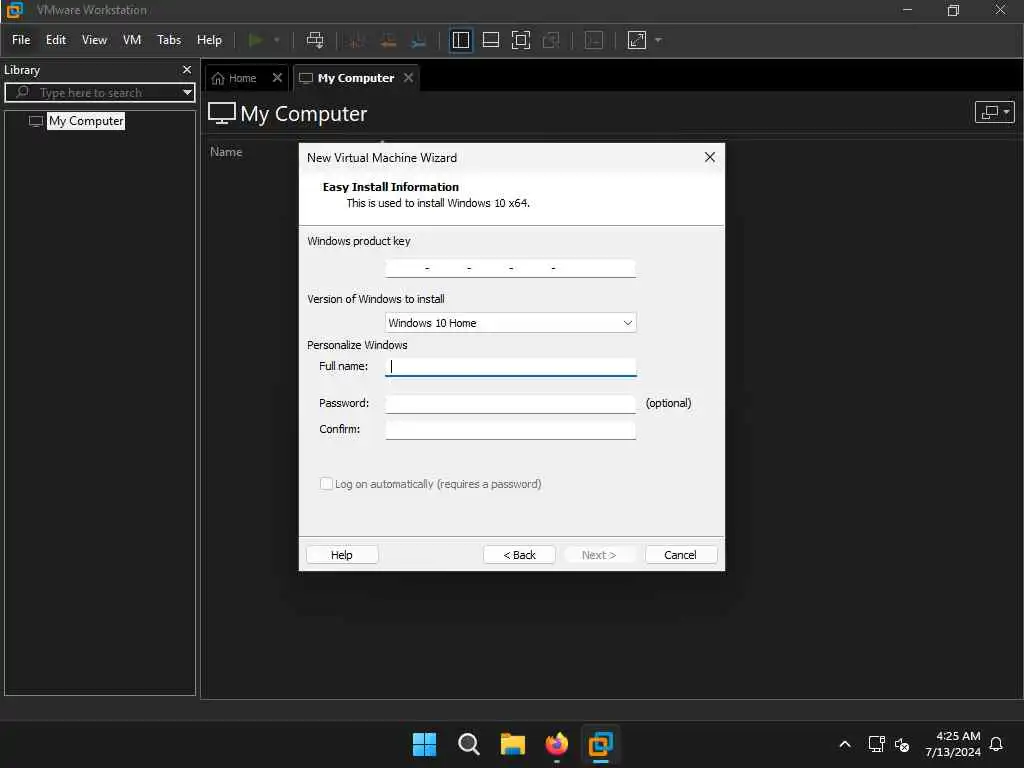Toggle the Show Library sidebar icon

pyautogui.click(x=460, y=40)
